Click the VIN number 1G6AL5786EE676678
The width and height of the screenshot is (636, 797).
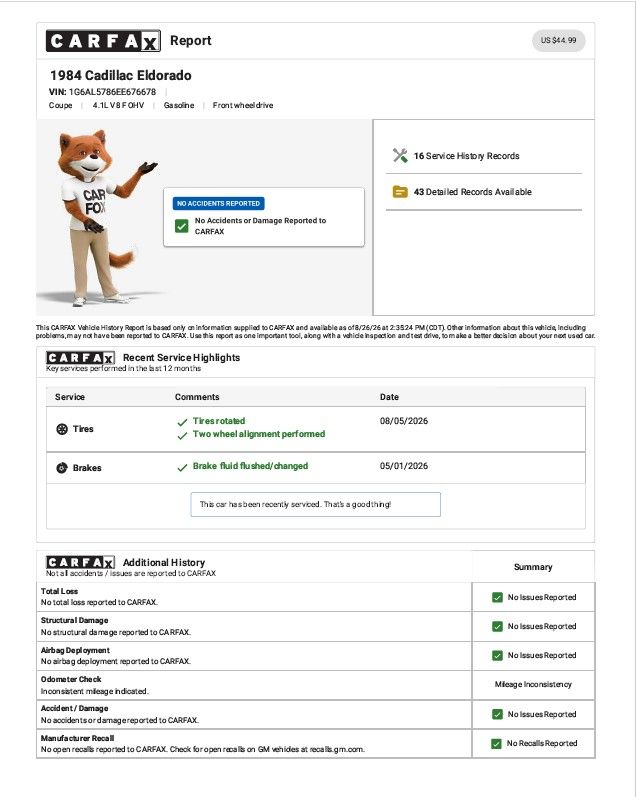coord(112,92)
